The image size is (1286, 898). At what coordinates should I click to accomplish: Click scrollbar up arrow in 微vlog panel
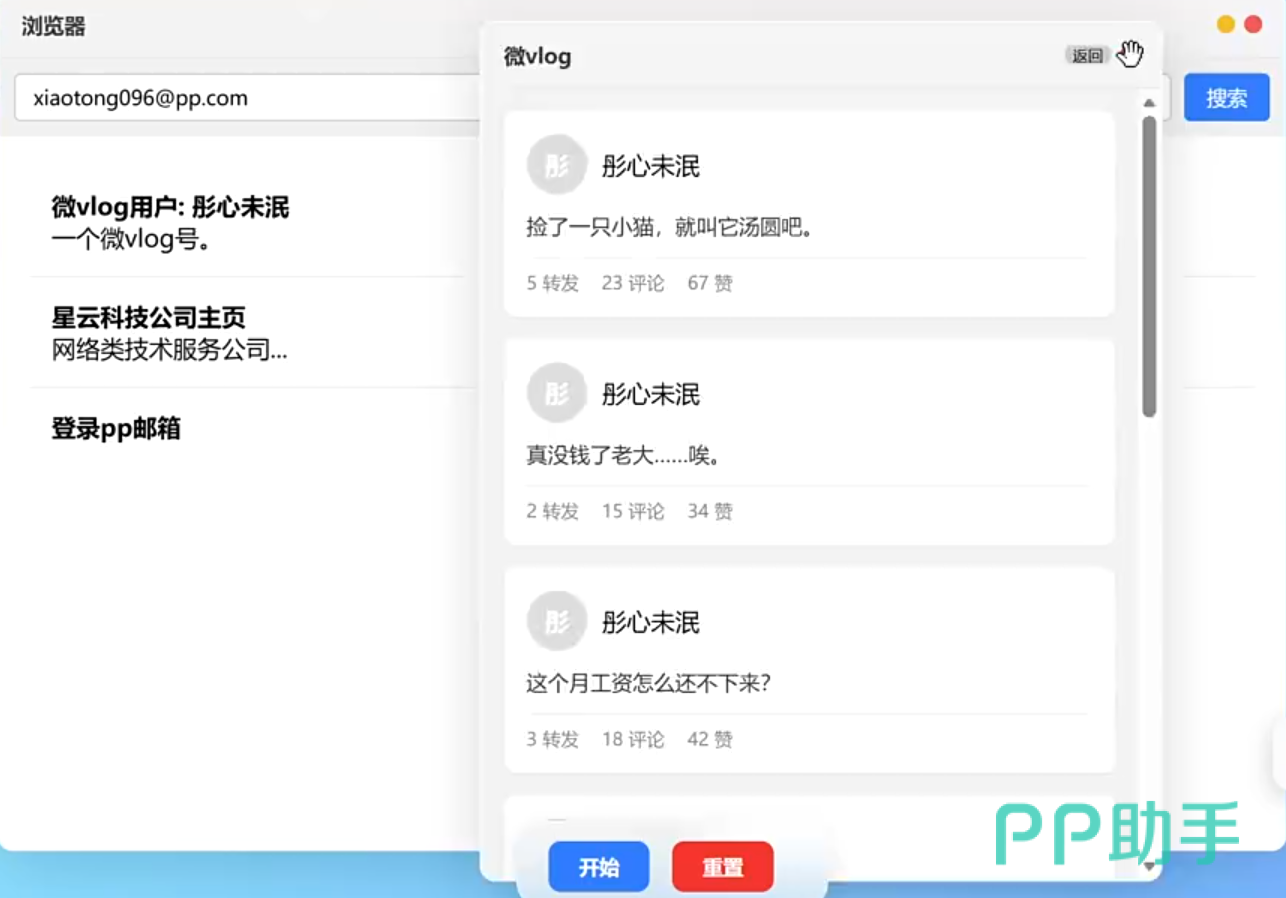pyautogui.click(x=1149, y=103)
